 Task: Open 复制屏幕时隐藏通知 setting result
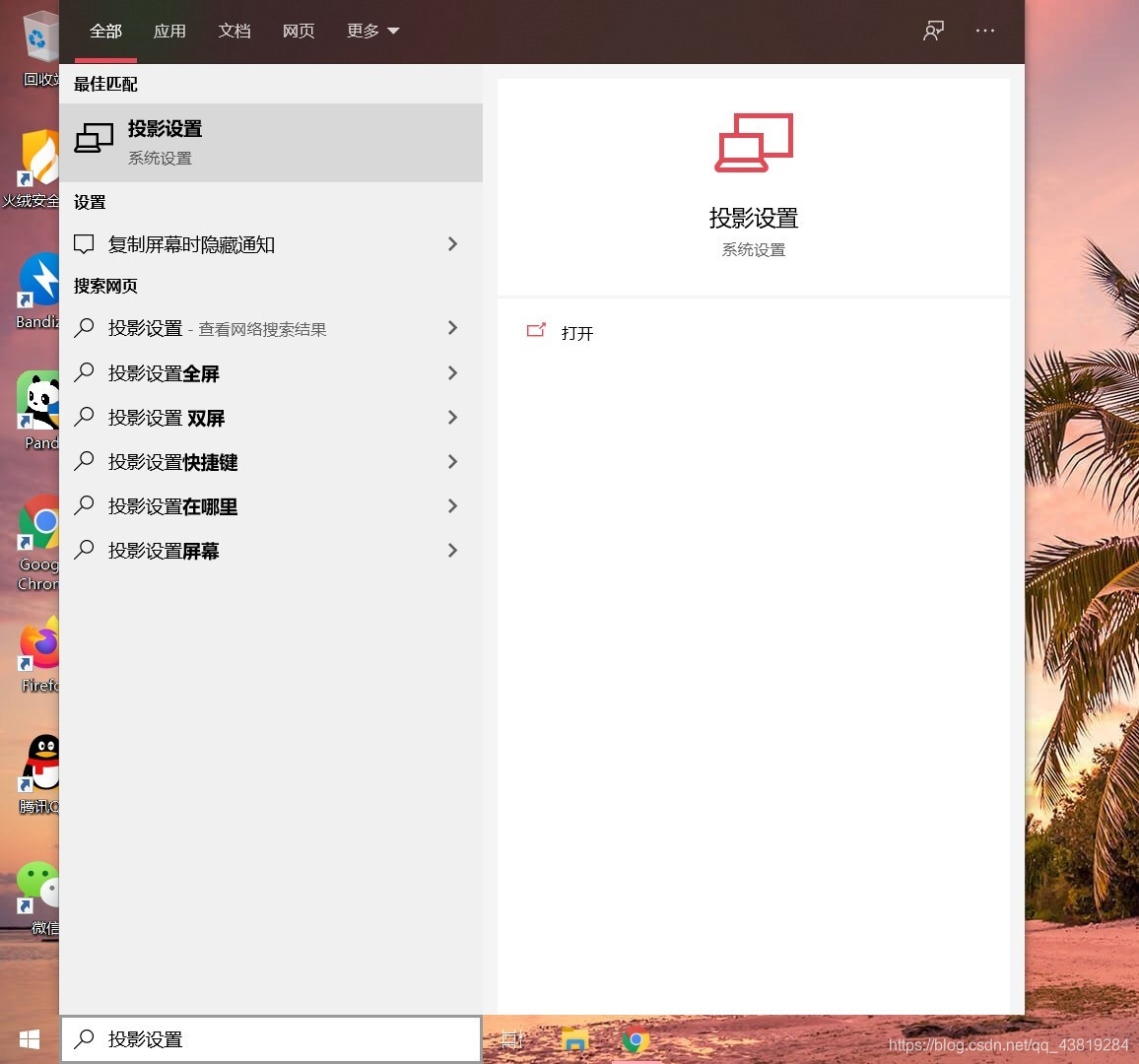pyautogui.click(x=271, y=244)
